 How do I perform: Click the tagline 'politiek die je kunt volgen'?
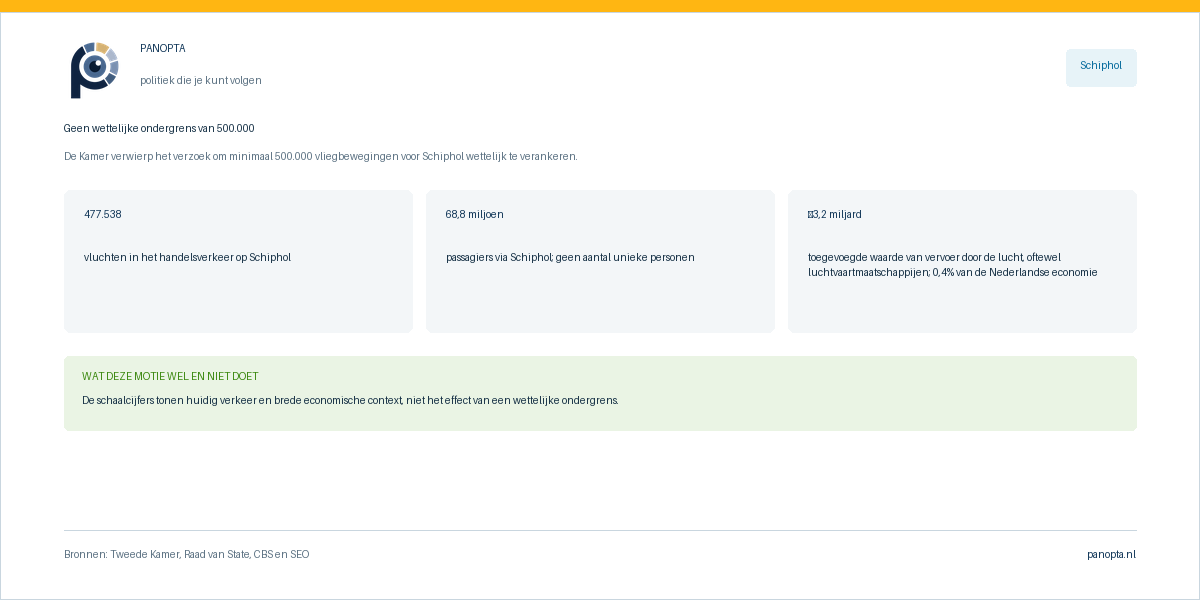click(201, 80)
